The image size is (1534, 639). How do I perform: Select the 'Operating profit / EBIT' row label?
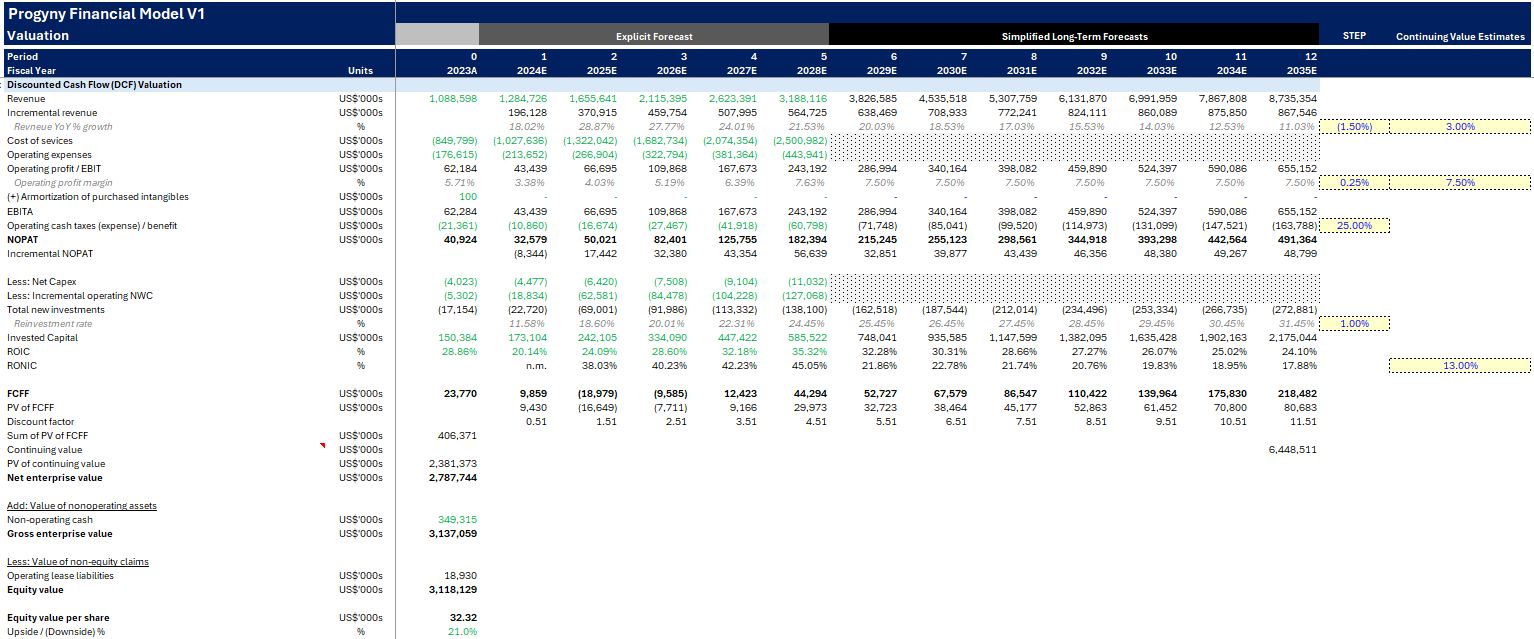point(55,169)
